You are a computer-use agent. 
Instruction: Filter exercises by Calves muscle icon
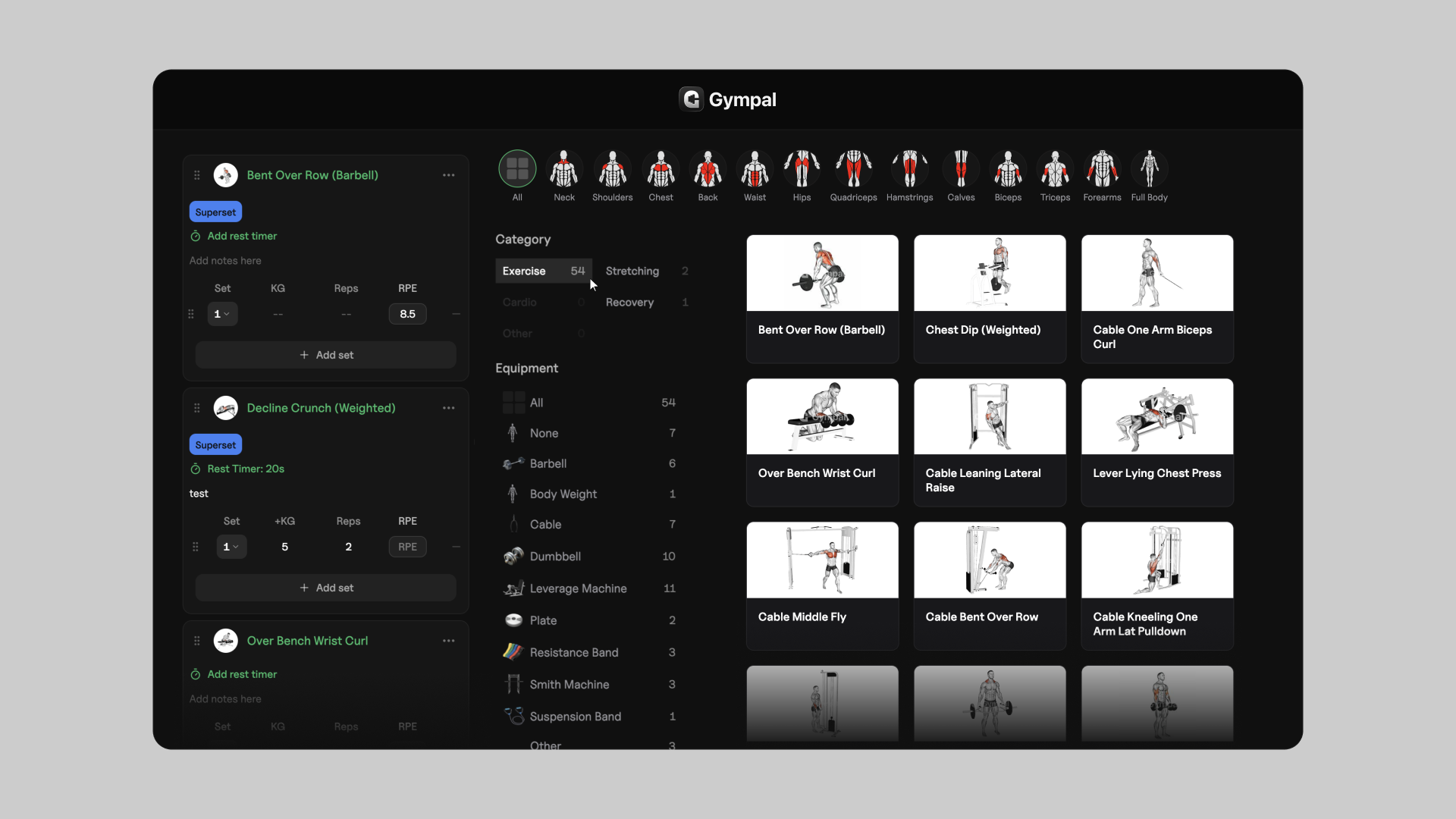pyautogui.click(x=961, y=168)
